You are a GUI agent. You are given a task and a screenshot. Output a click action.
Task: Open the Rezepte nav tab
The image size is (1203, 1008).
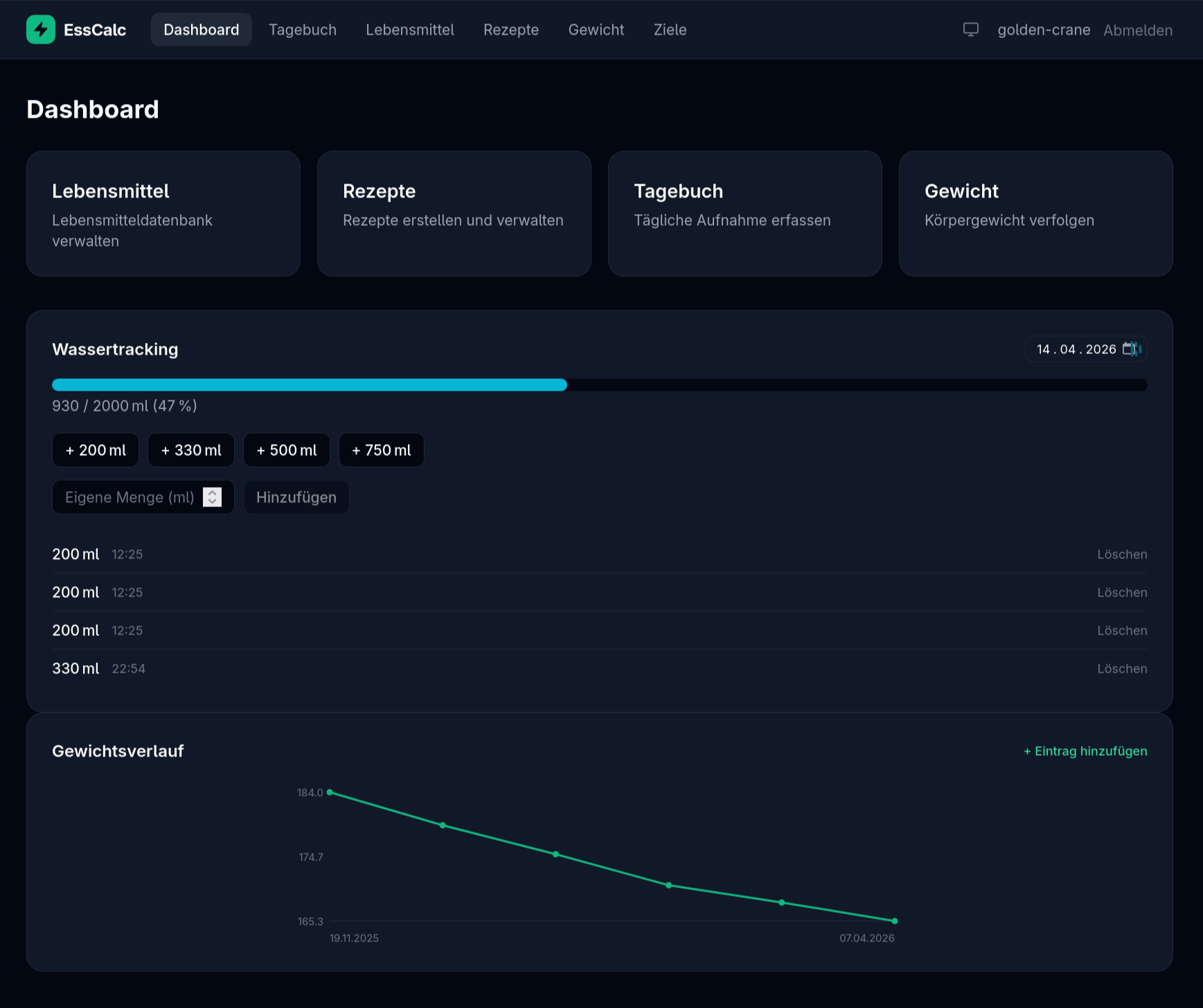pos(511,30)
